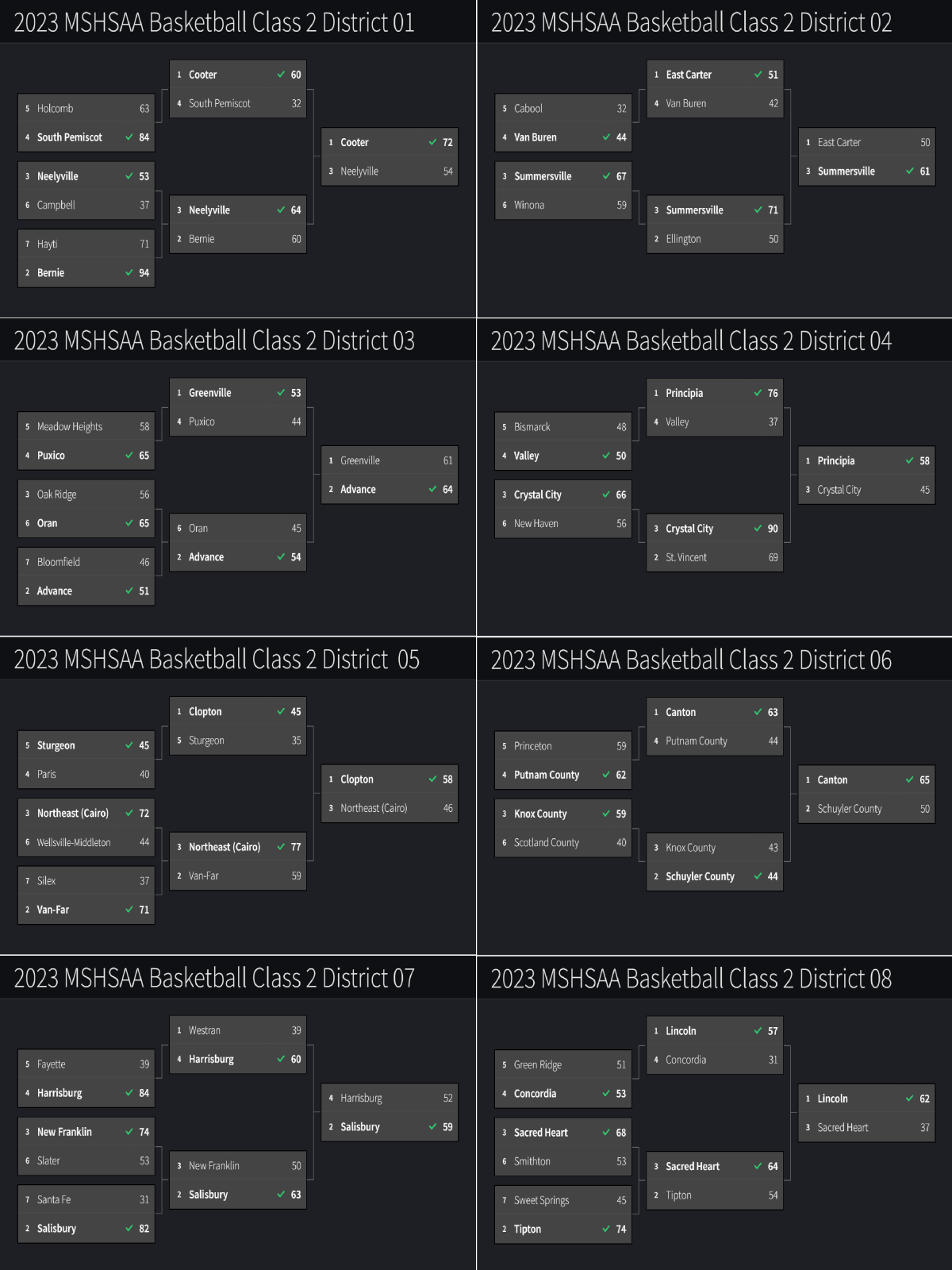Select the Class 2 District 06 bracket title
952x1270 pixels.
coord(691,660)
